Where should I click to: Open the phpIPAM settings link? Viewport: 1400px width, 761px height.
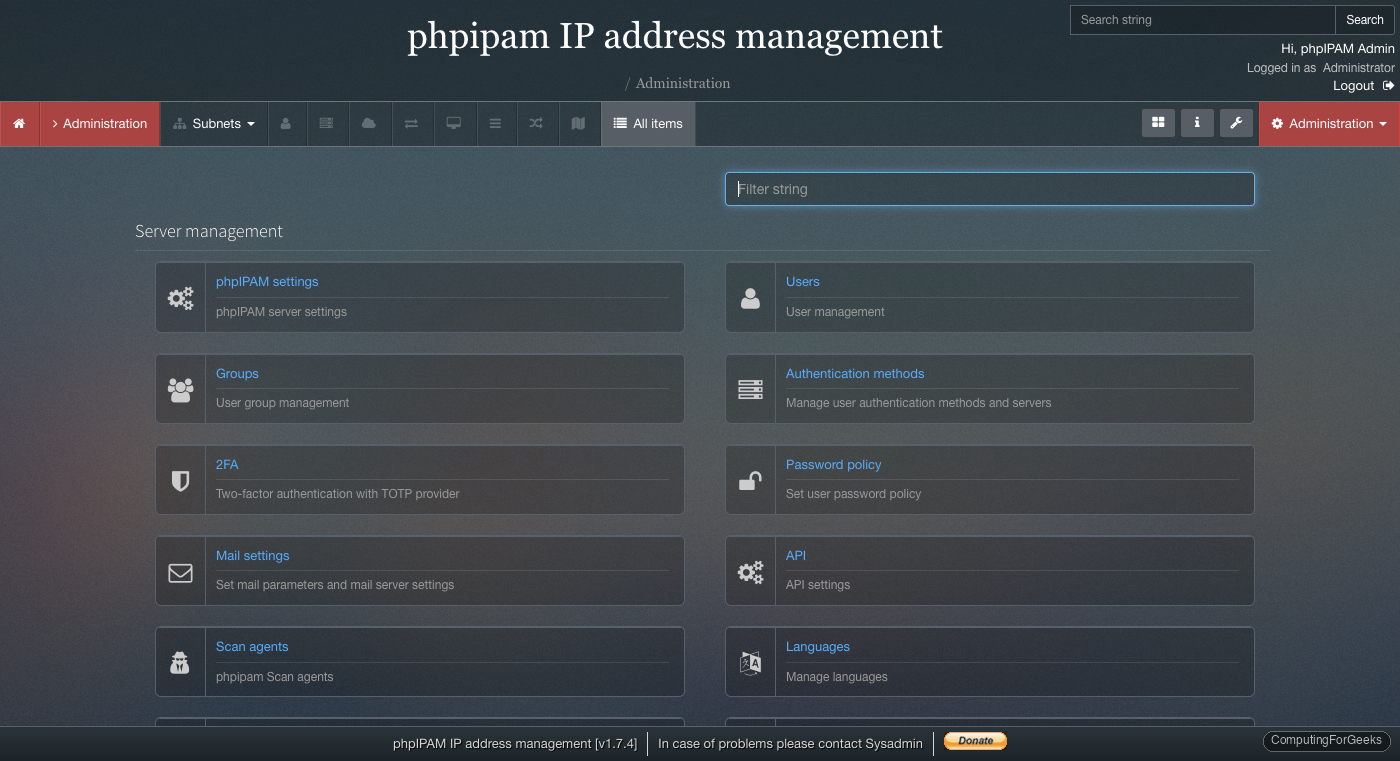267,281
